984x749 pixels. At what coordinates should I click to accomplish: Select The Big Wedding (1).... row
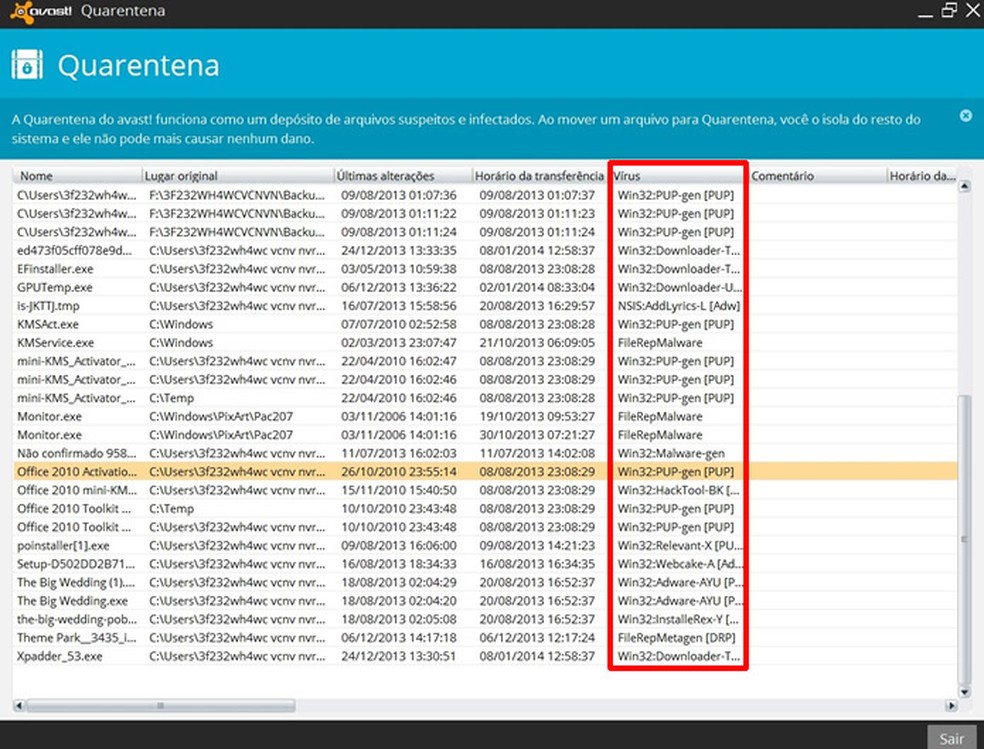(485, 582)
